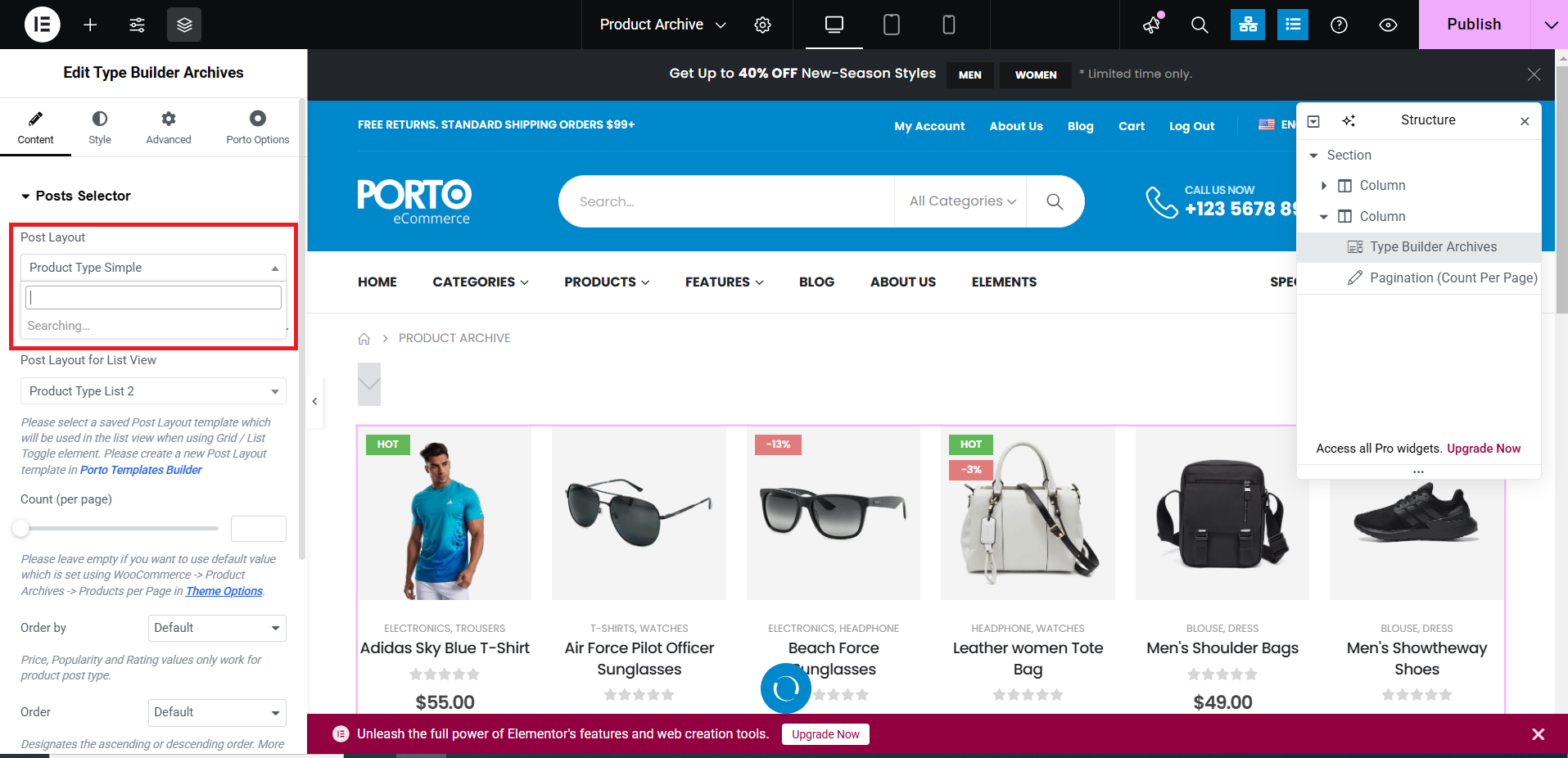
Task: Click the Count per page number field
Action: 259,529
